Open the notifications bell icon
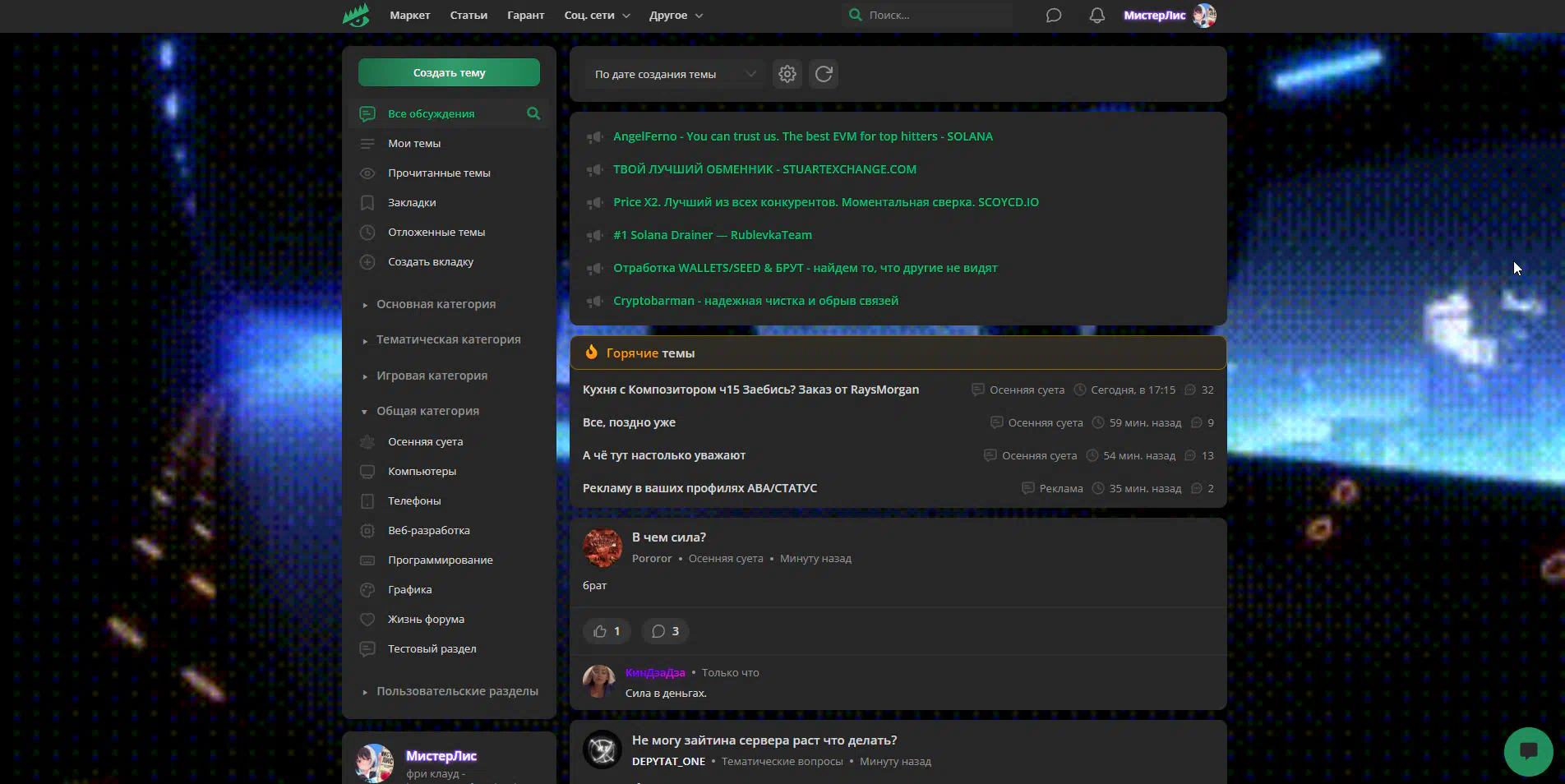The height and width of the screenshot is (784, 1565). point(1096,16)
